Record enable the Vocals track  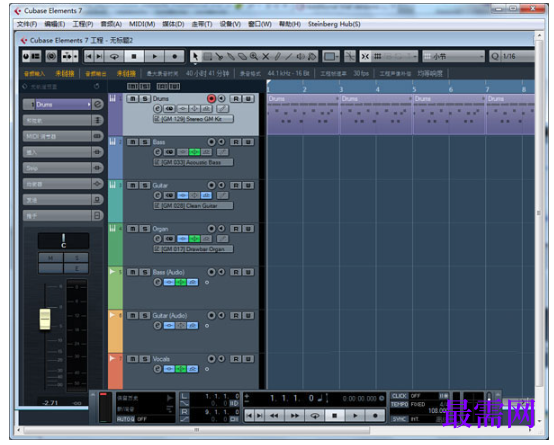click(211, 359)
